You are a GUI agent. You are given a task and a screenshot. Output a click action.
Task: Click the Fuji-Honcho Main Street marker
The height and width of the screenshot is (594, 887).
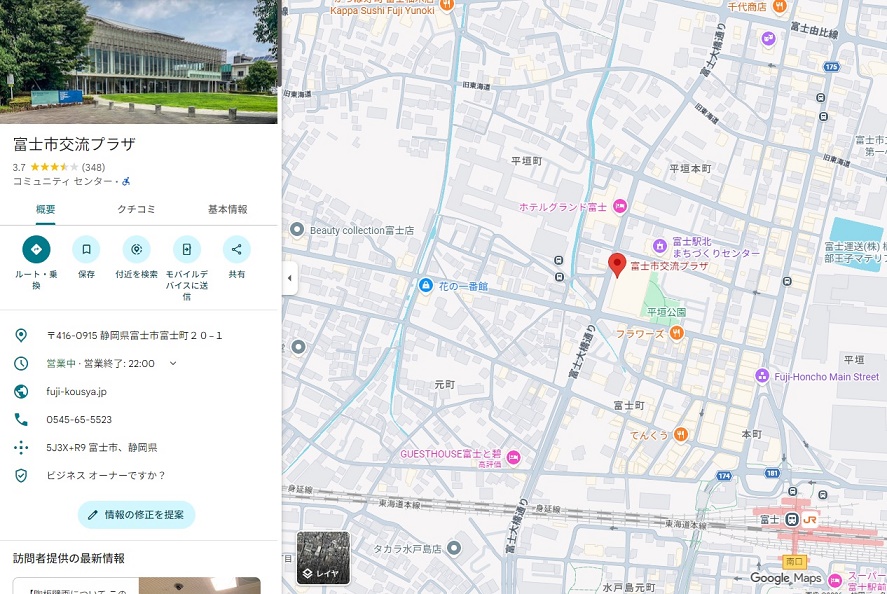[x=762, y=376]
